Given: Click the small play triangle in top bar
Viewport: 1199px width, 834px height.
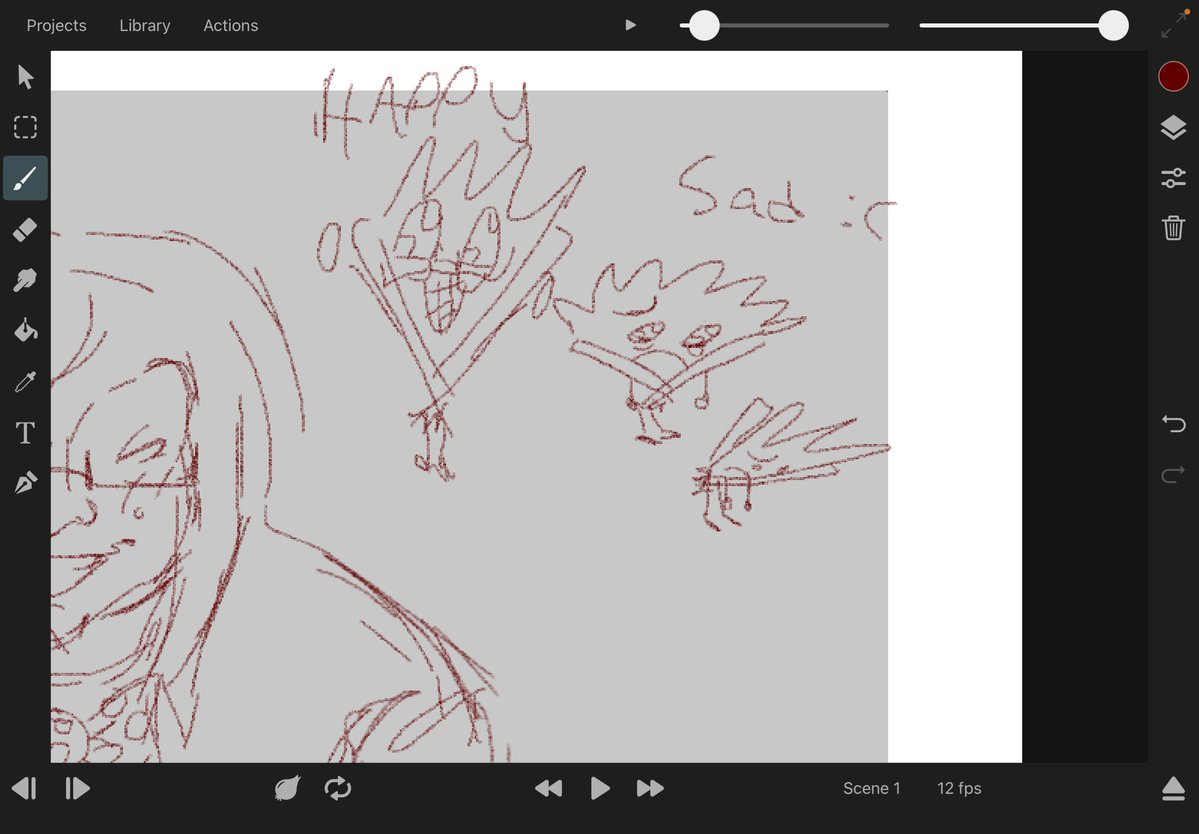Looking at the screenshot, I should (x=630, y=25).
